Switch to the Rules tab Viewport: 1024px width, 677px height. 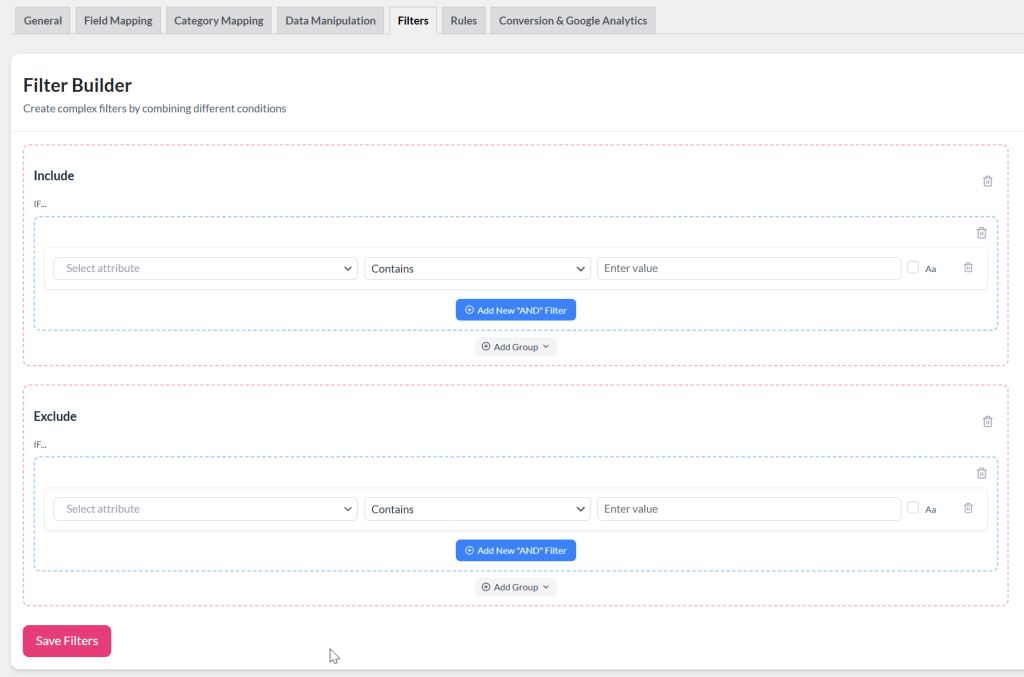(463, 19)
